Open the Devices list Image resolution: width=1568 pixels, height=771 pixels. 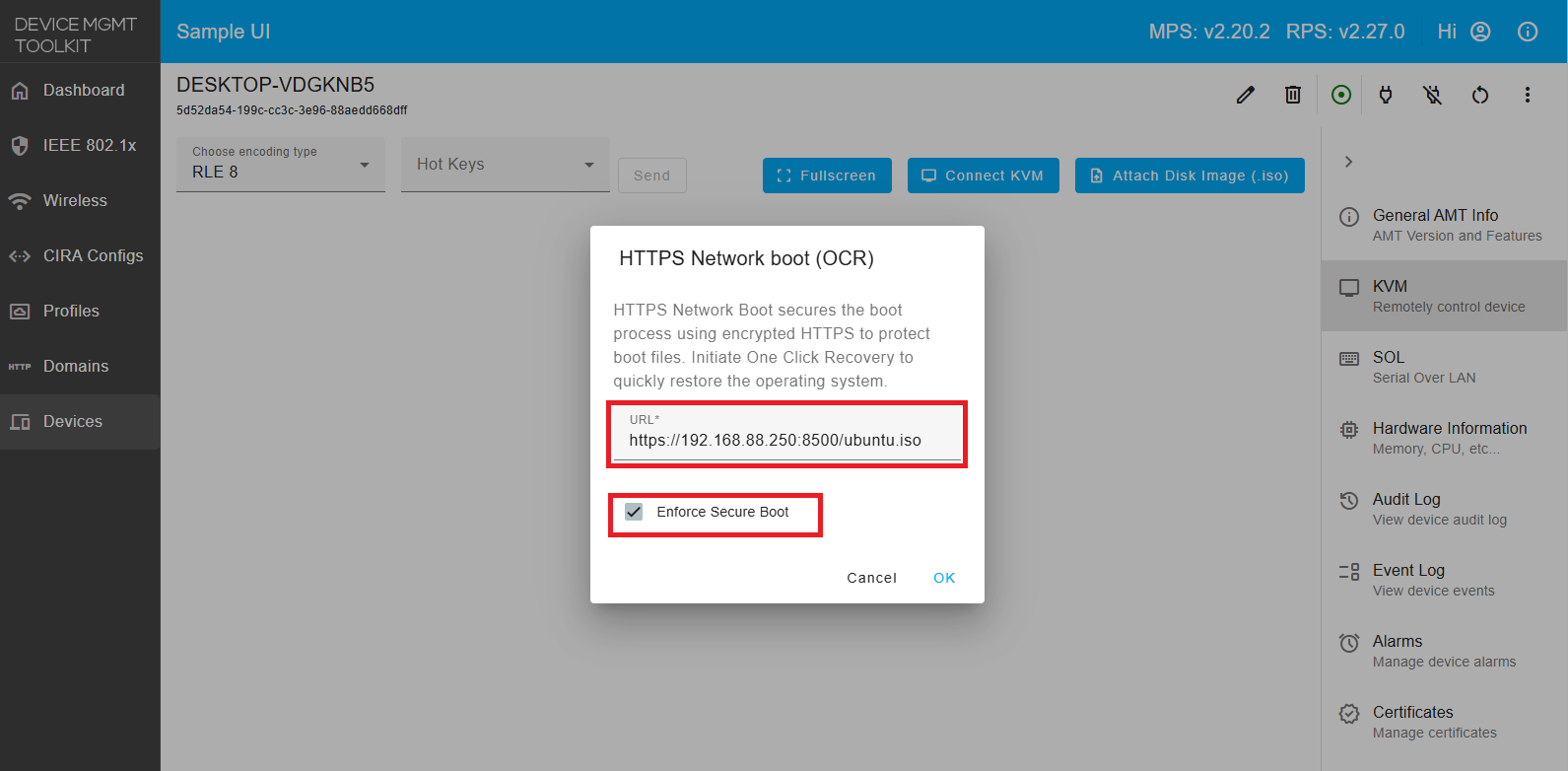[80, 422]
